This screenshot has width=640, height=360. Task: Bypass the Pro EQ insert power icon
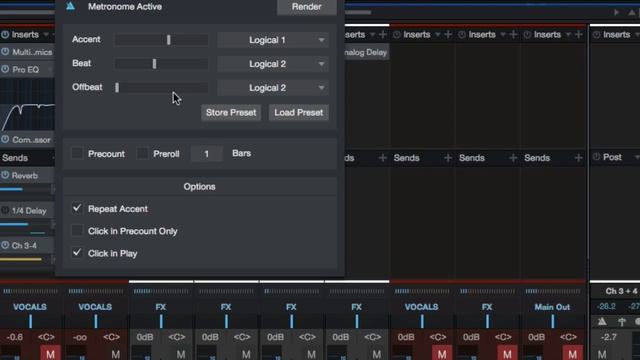pos(5,69)
